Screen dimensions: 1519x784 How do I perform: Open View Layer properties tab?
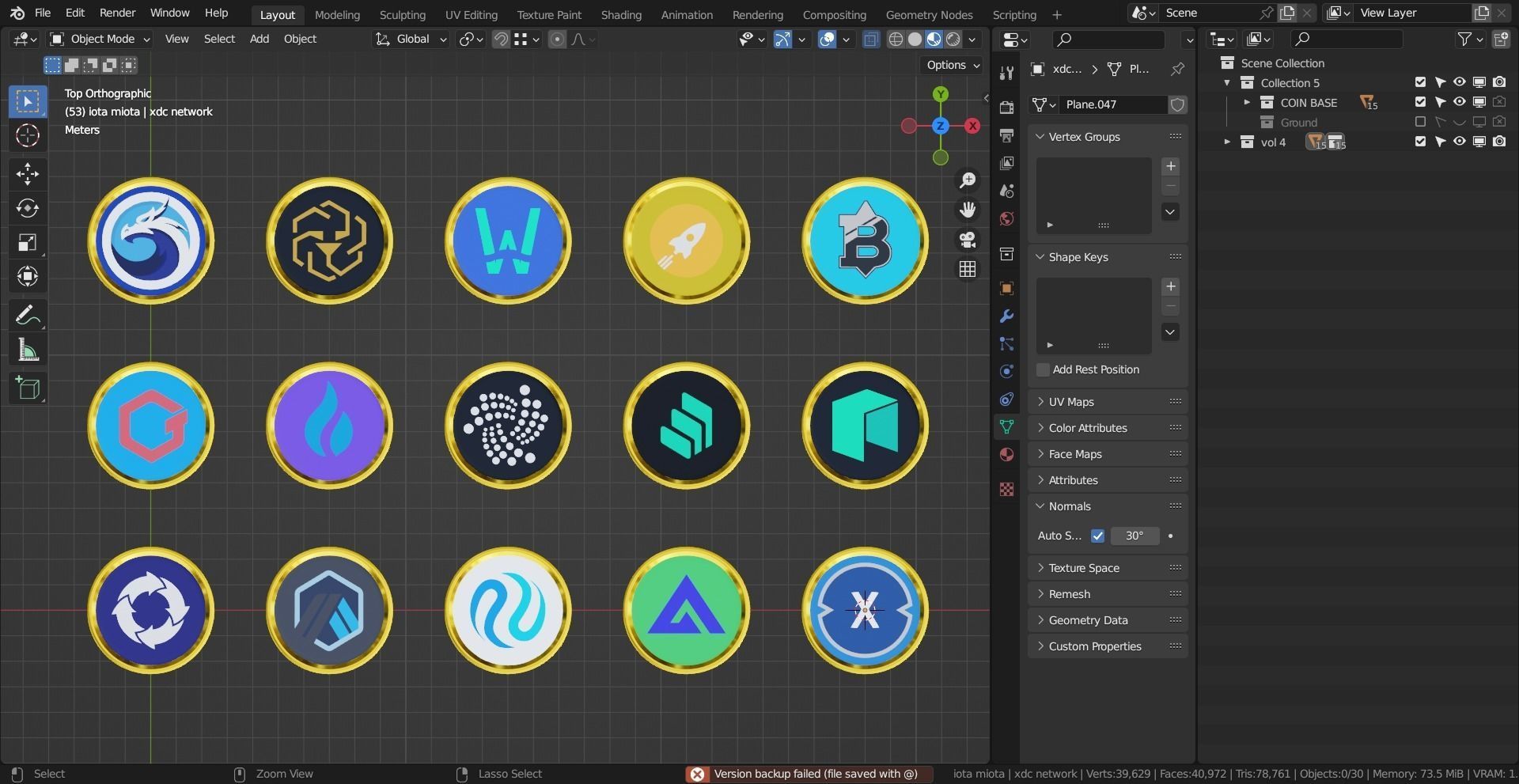(1006, 163)
